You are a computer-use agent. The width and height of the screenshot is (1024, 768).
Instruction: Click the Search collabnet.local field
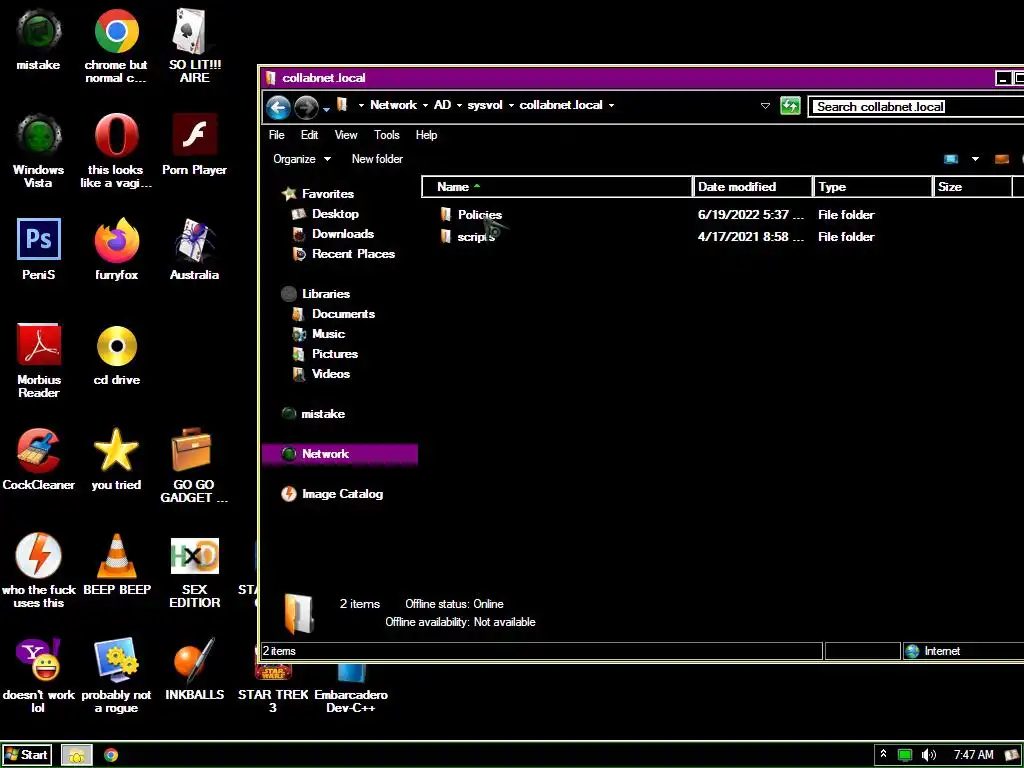(916, 106)
